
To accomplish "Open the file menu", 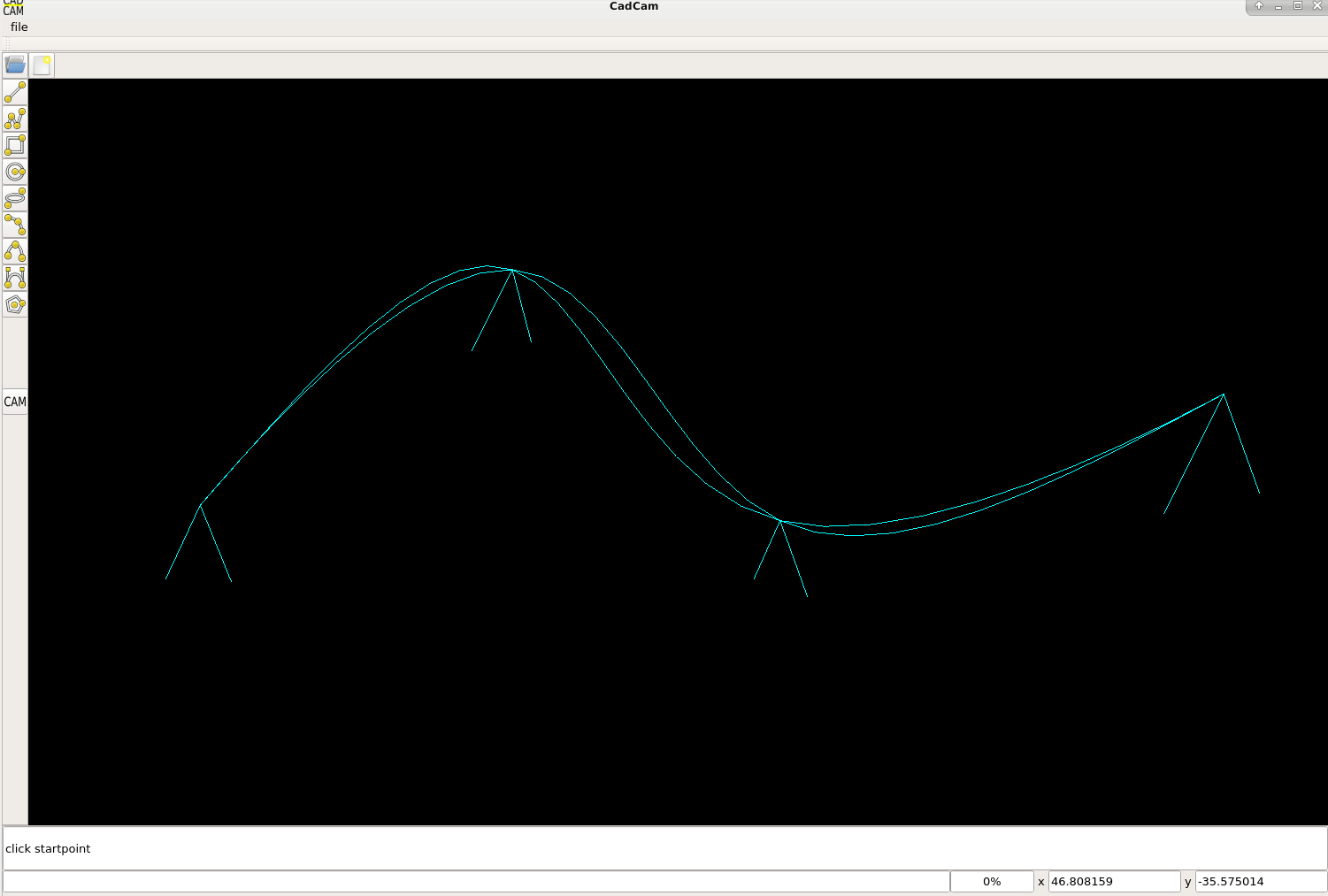I will click(19, 27).
